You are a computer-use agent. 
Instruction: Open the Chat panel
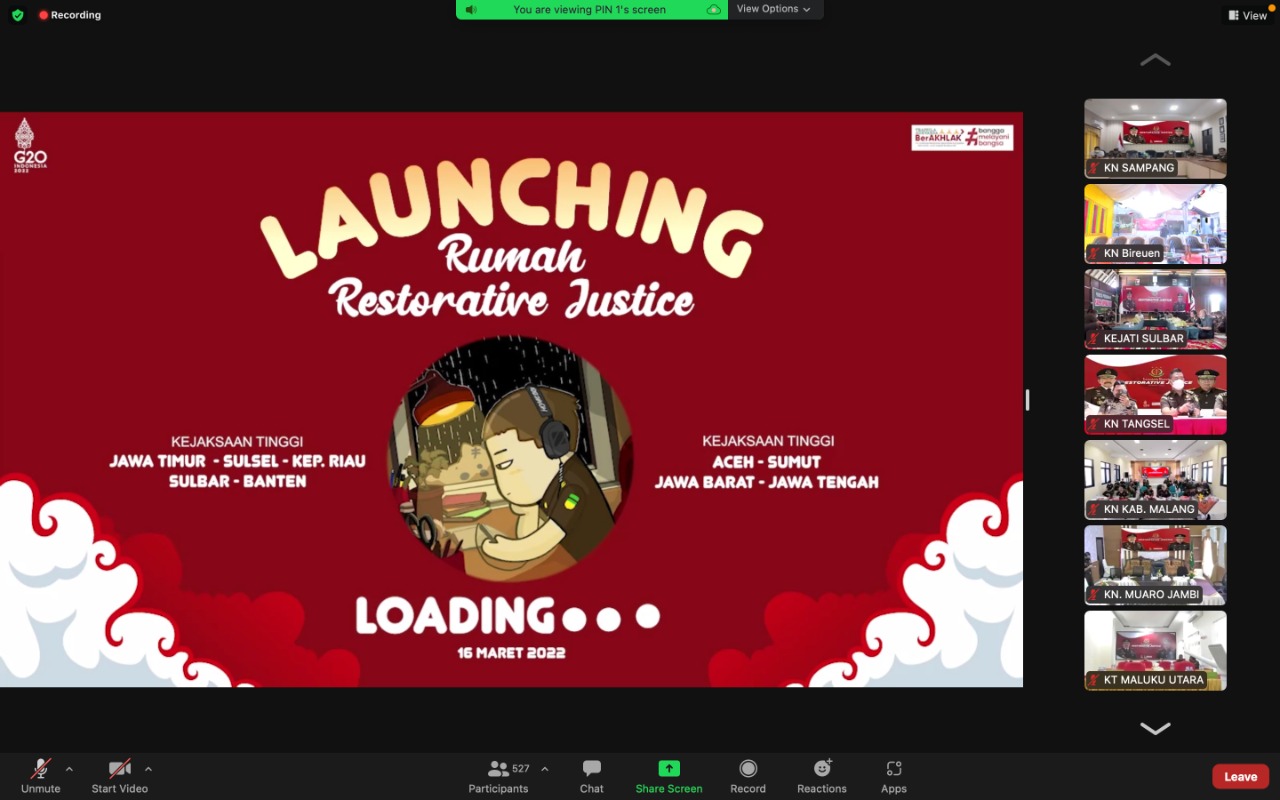592,775
